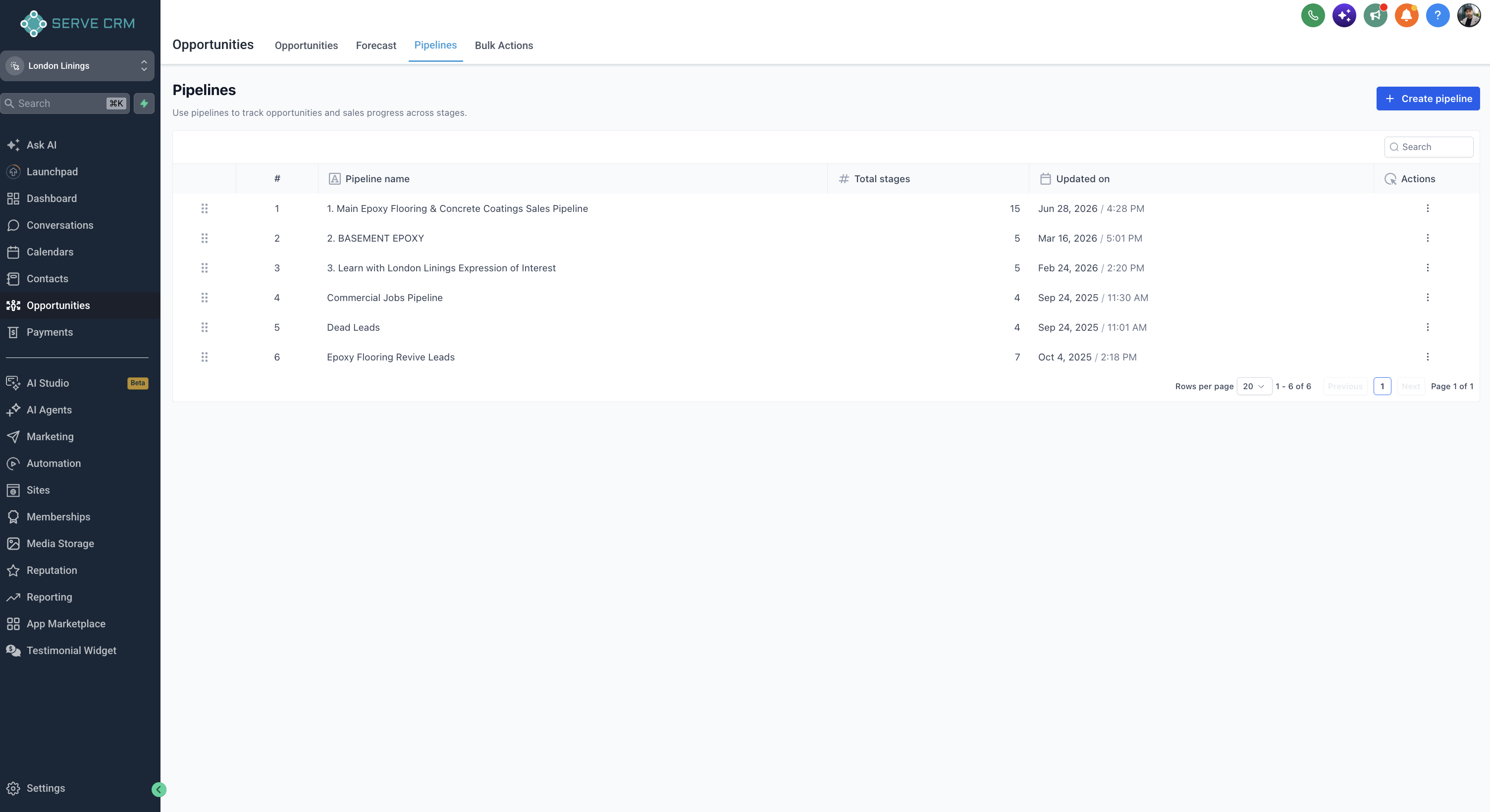Screen dimensions: 1490x812
Task: Go to page 1 in pagination
Action: point(1382,386)
